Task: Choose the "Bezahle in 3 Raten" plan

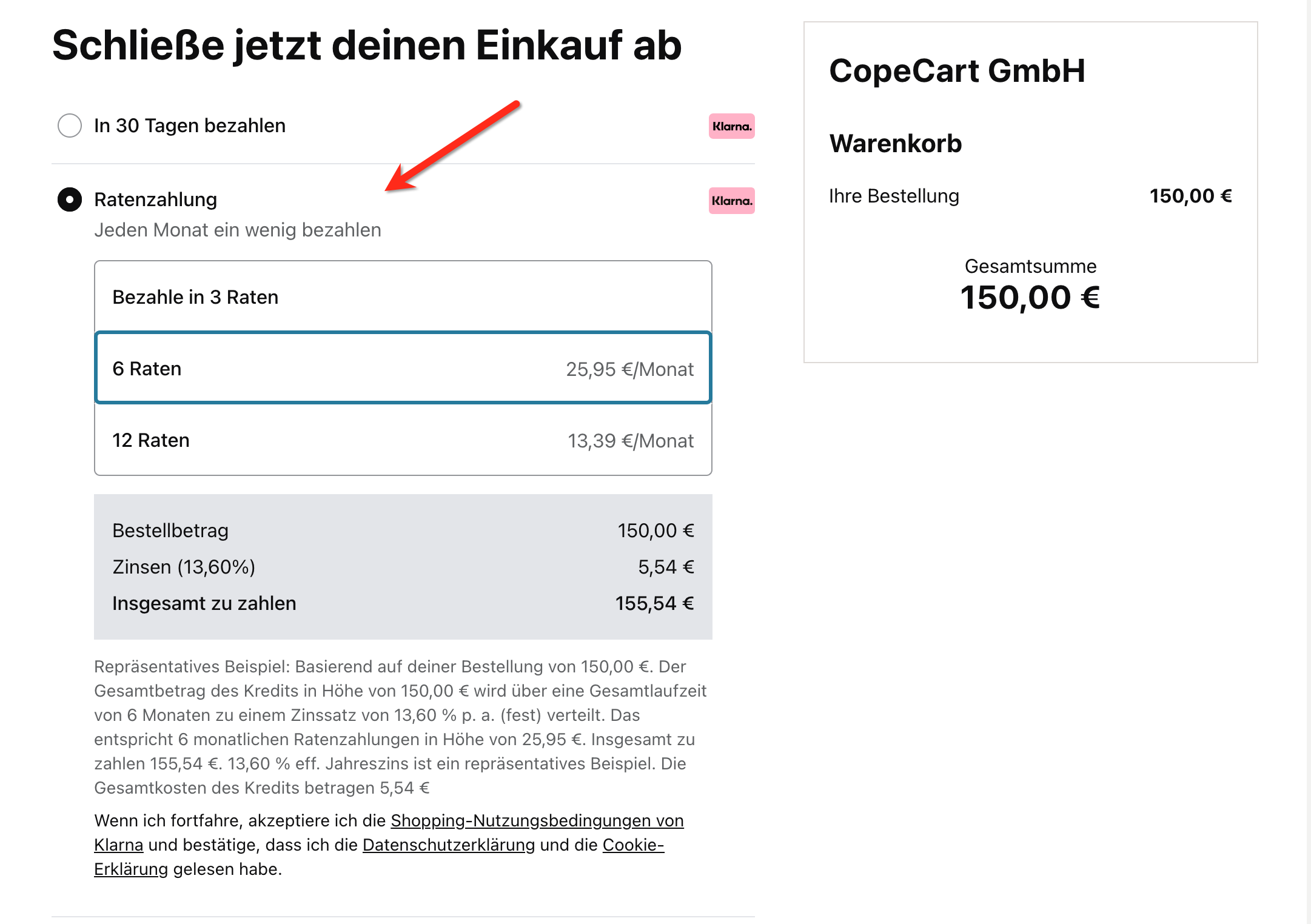Action: coord(403,297)
